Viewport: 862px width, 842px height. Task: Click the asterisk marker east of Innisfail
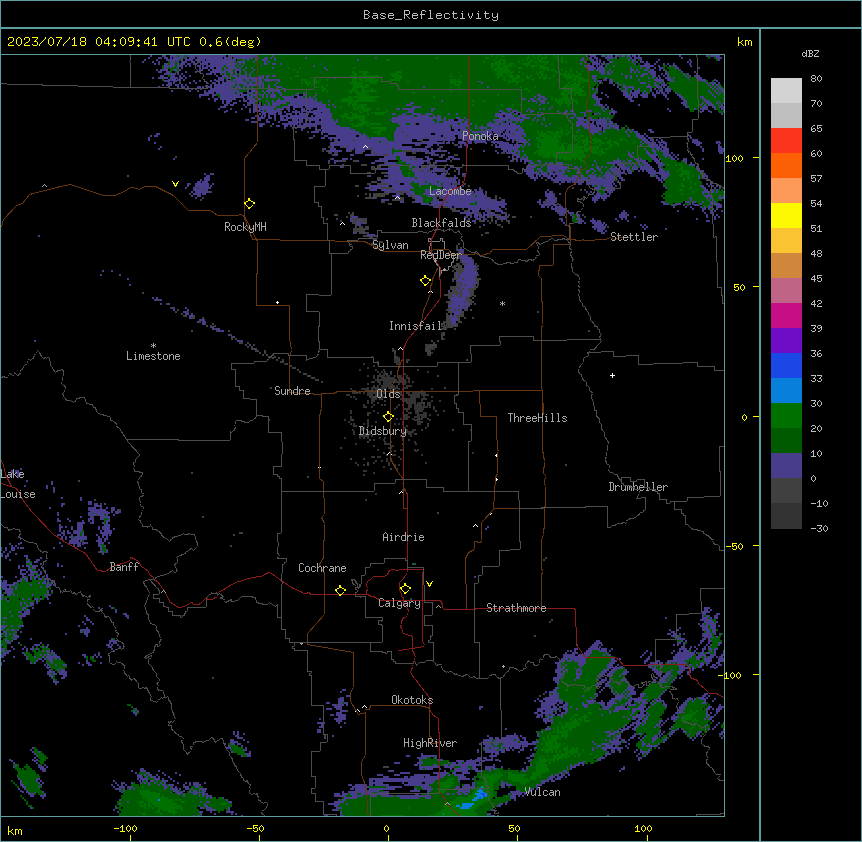502,303
